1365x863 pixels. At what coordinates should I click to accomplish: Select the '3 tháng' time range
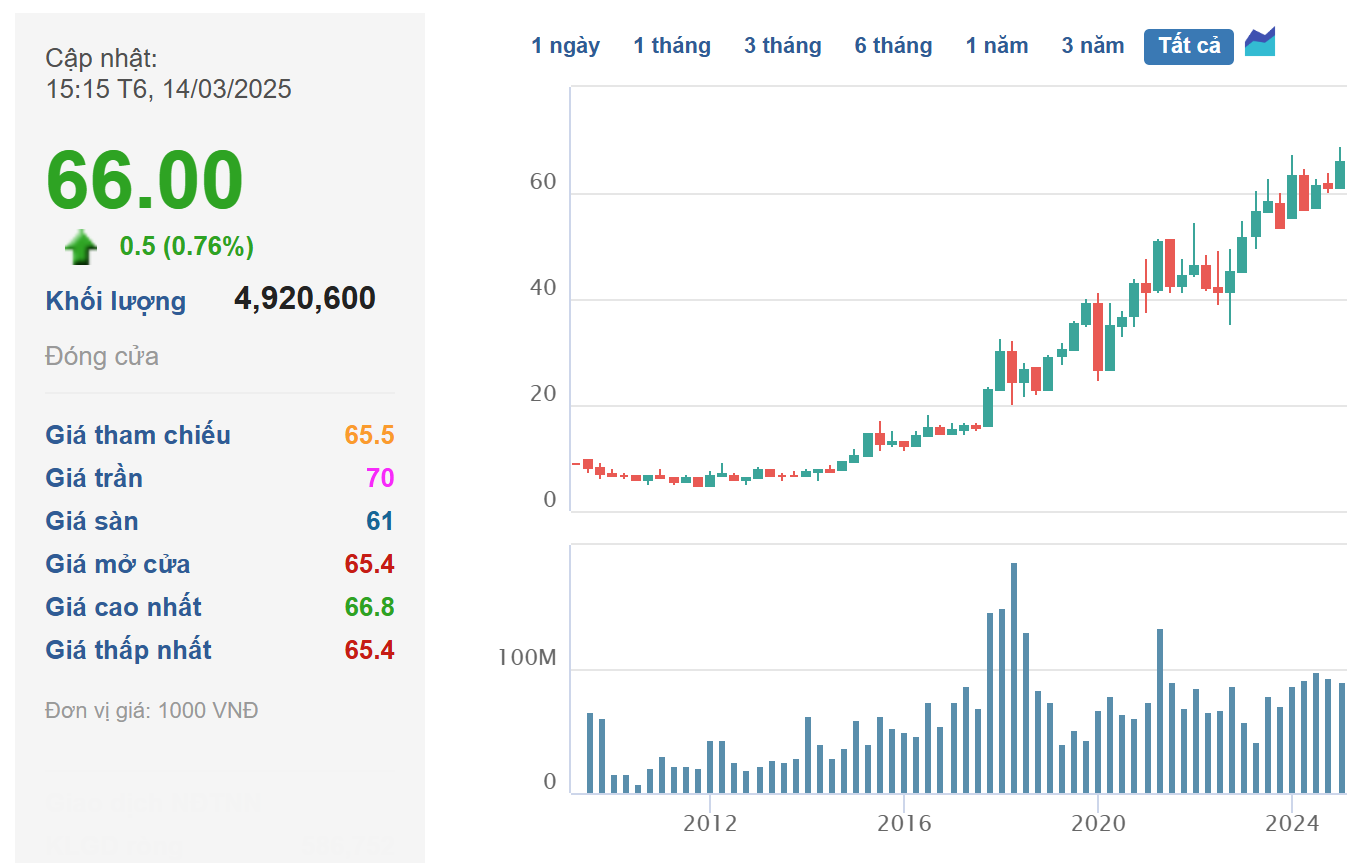(x=783, y=46)
